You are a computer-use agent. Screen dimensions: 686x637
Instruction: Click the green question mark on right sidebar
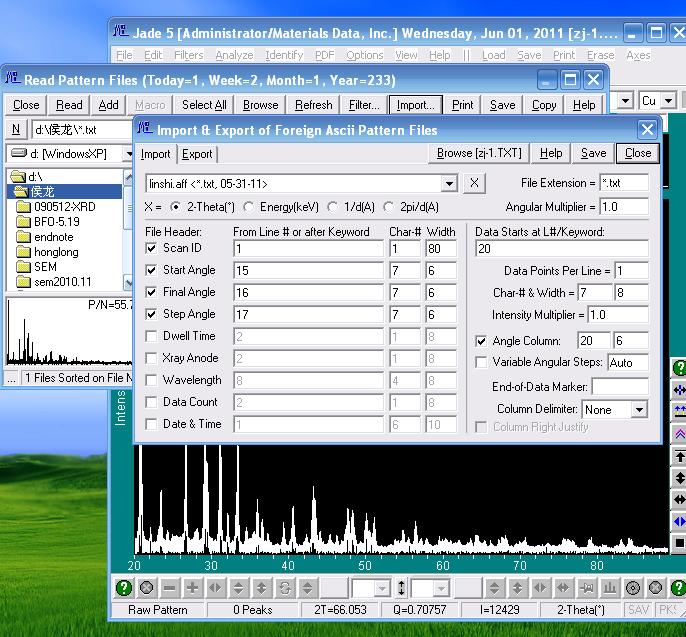point(678,368)
